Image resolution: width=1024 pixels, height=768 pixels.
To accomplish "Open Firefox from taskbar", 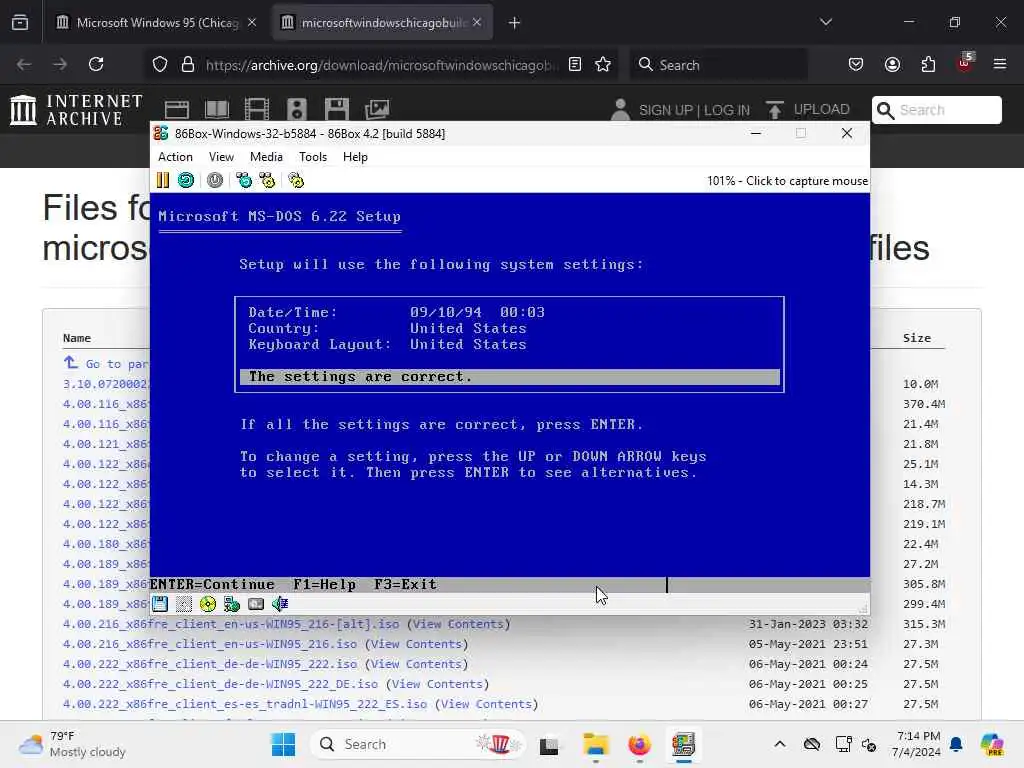I will coord(639,744).
